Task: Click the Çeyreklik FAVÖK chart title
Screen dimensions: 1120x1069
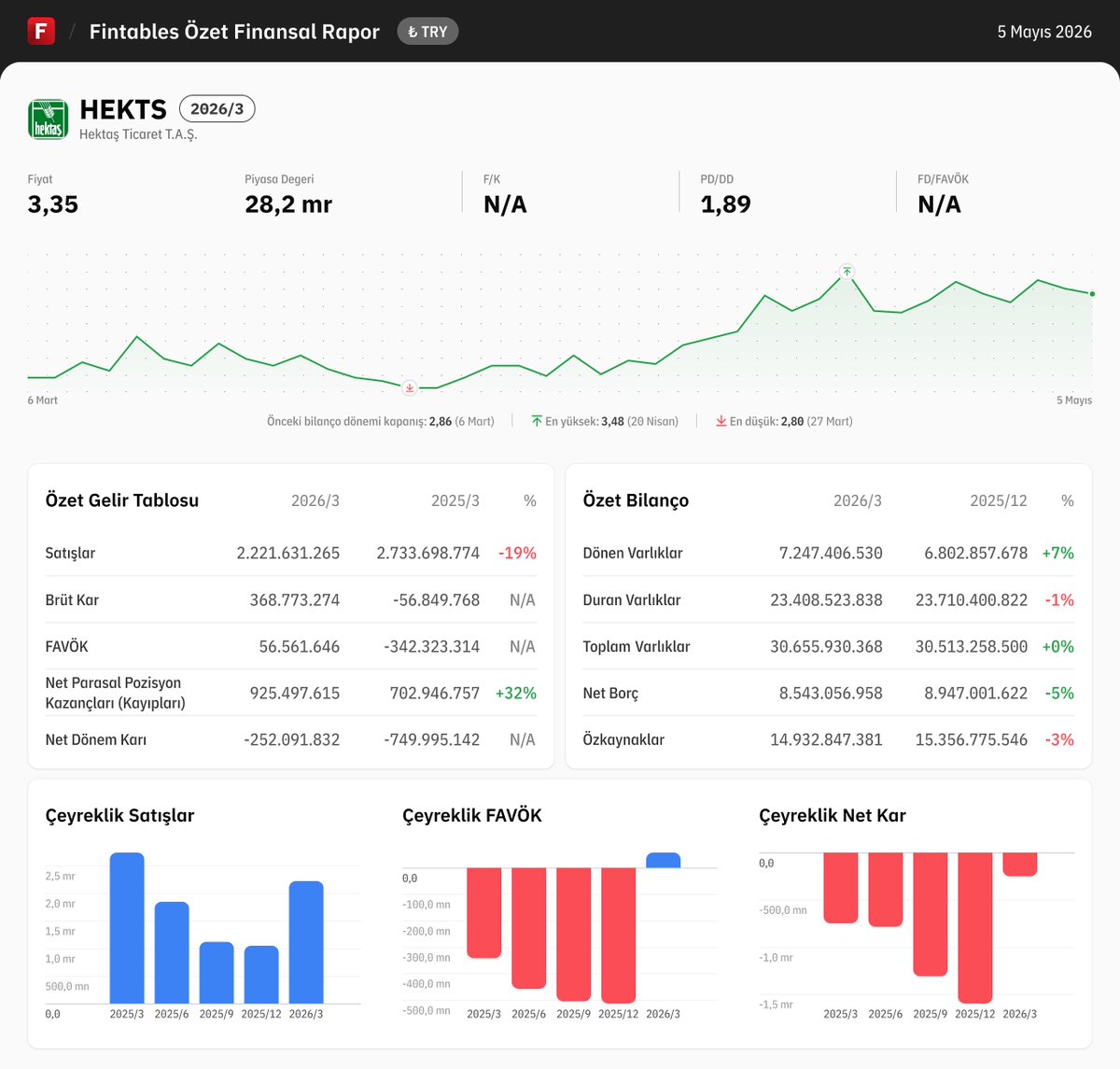Action: 472,815
